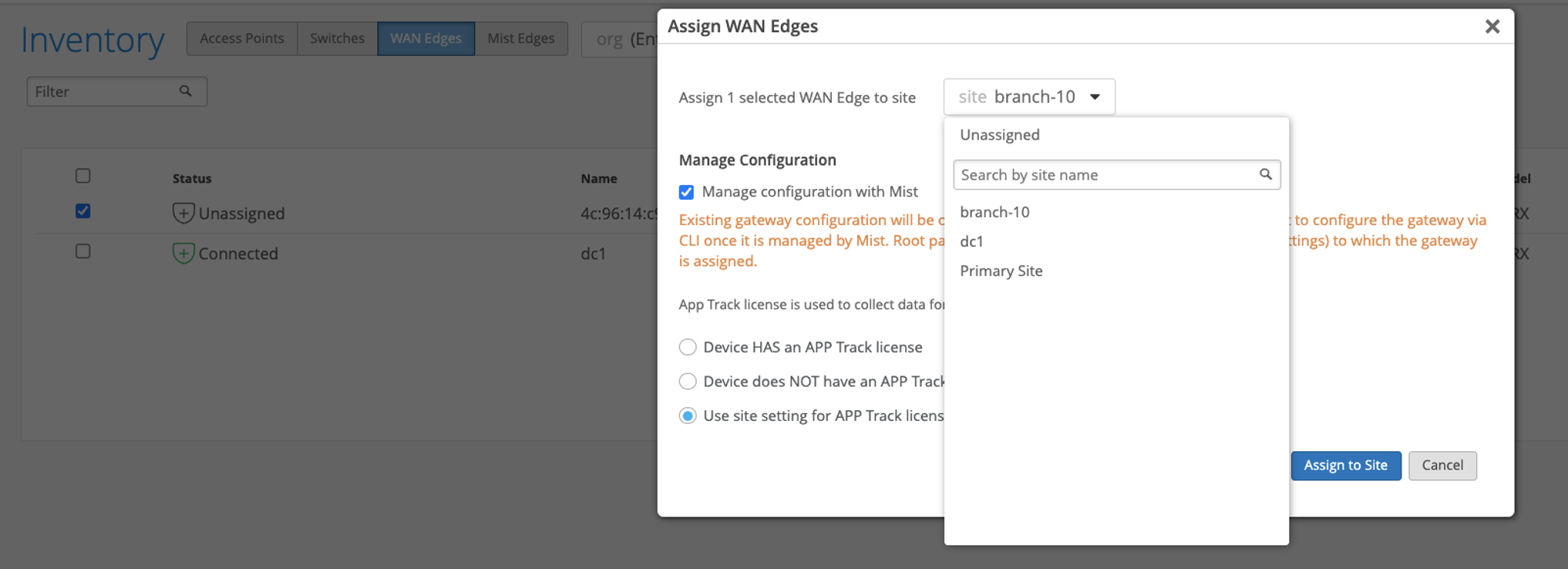The image size is (1568, 569).
Task: Check the dc1 Connected row checkbox
Action: (x=83, y=251)
